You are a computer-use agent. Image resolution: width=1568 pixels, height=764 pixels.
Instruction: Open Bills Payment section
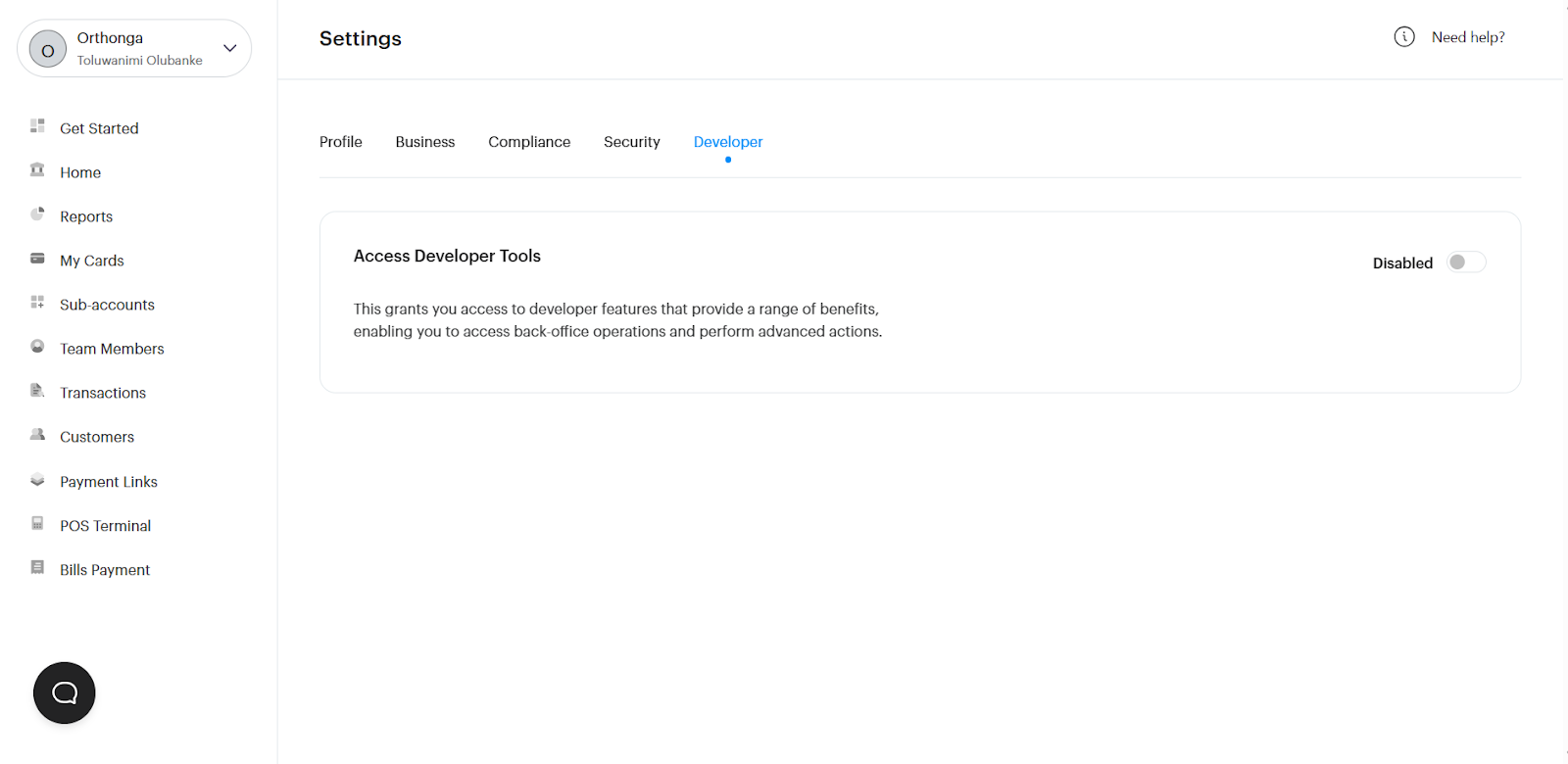105,570
